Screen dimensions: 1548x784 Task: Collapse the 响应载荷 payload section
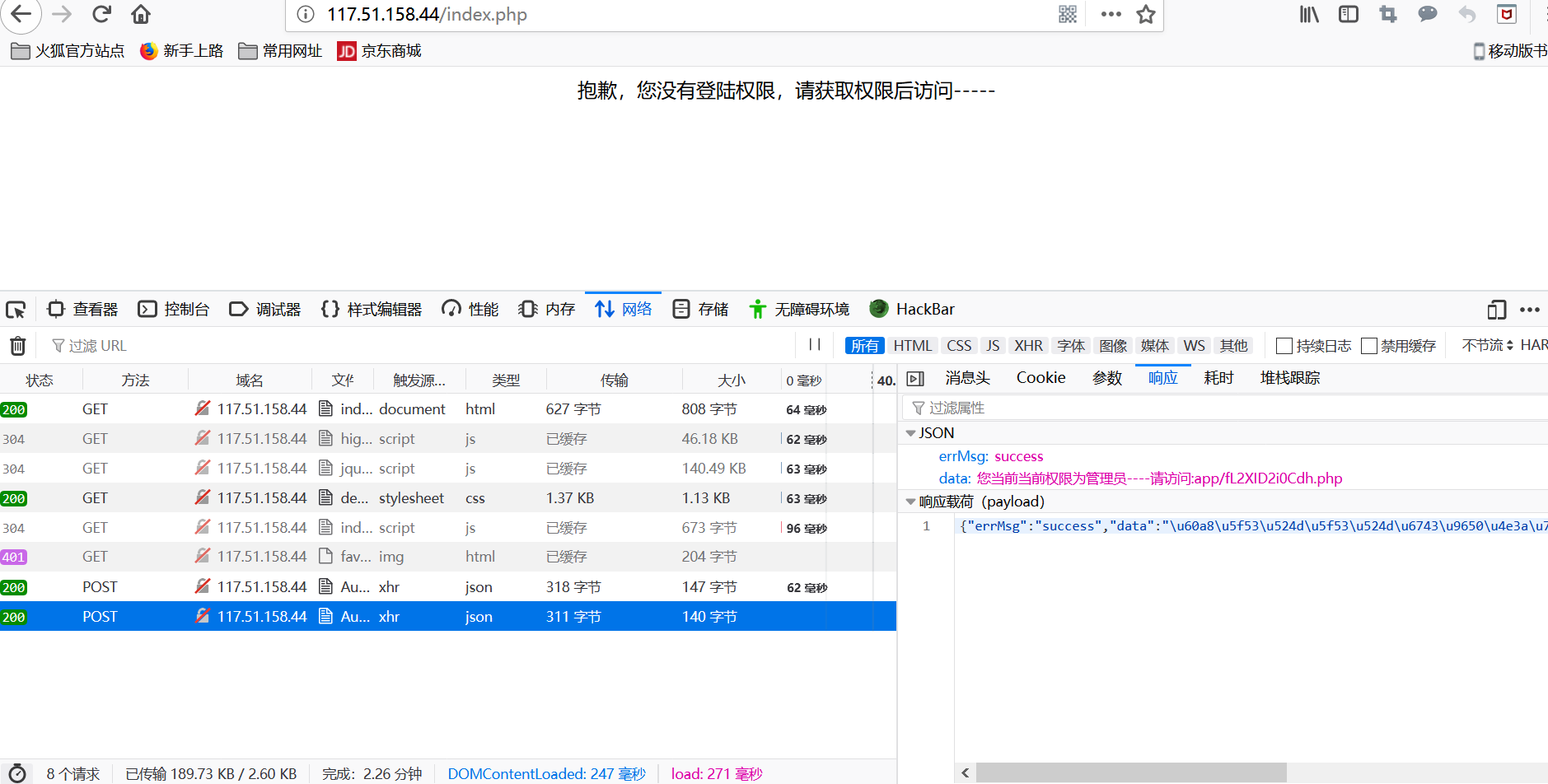click(910, 501)
